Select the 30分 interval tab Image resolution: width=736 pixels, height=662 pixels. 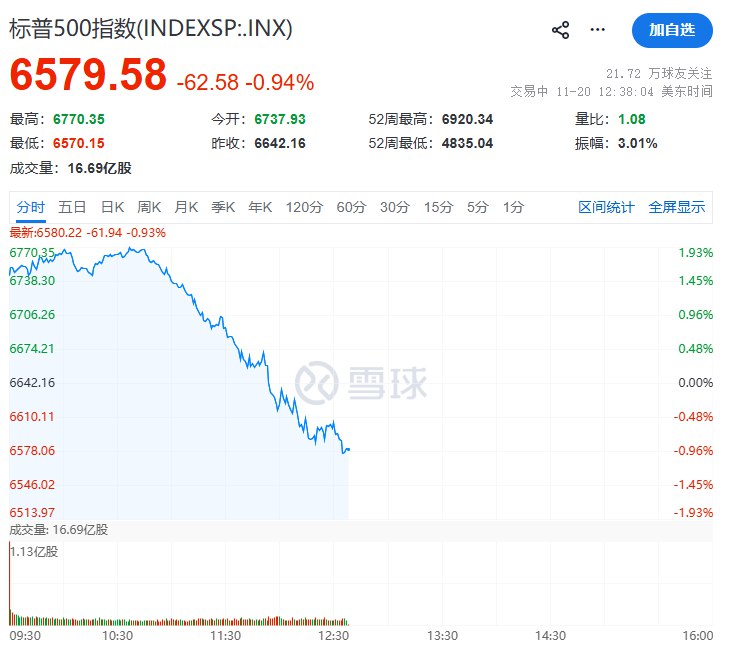click(x=395, y=207)
